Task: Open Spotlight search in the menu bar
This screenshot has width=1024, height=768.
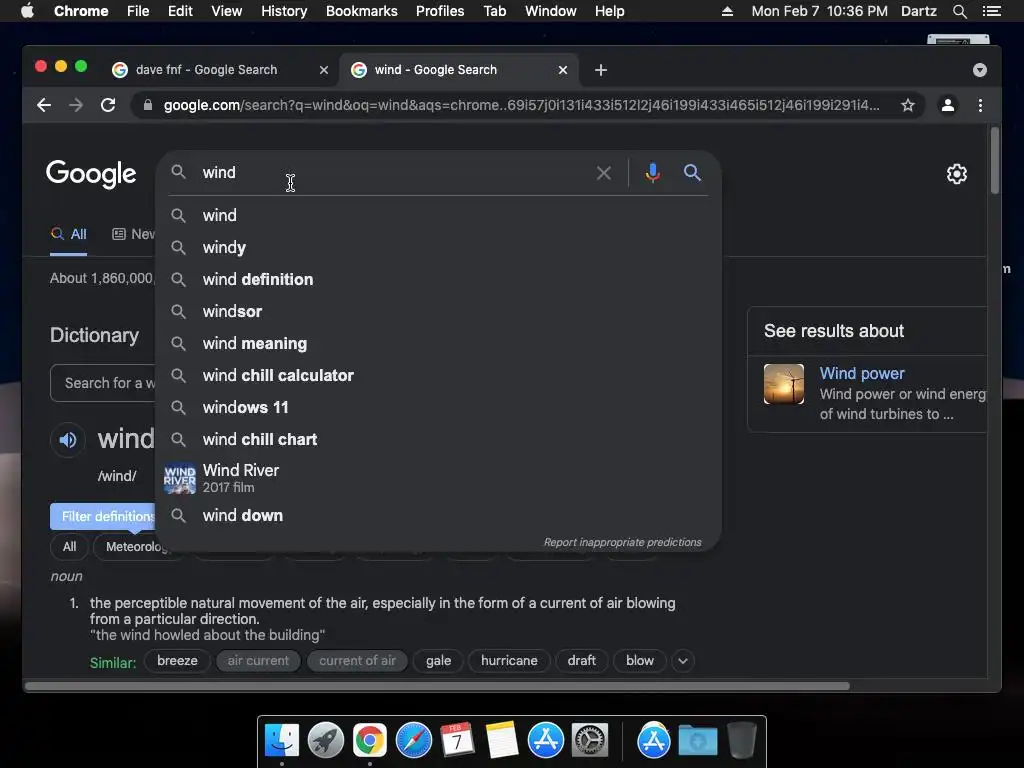Action: (959, 11)
